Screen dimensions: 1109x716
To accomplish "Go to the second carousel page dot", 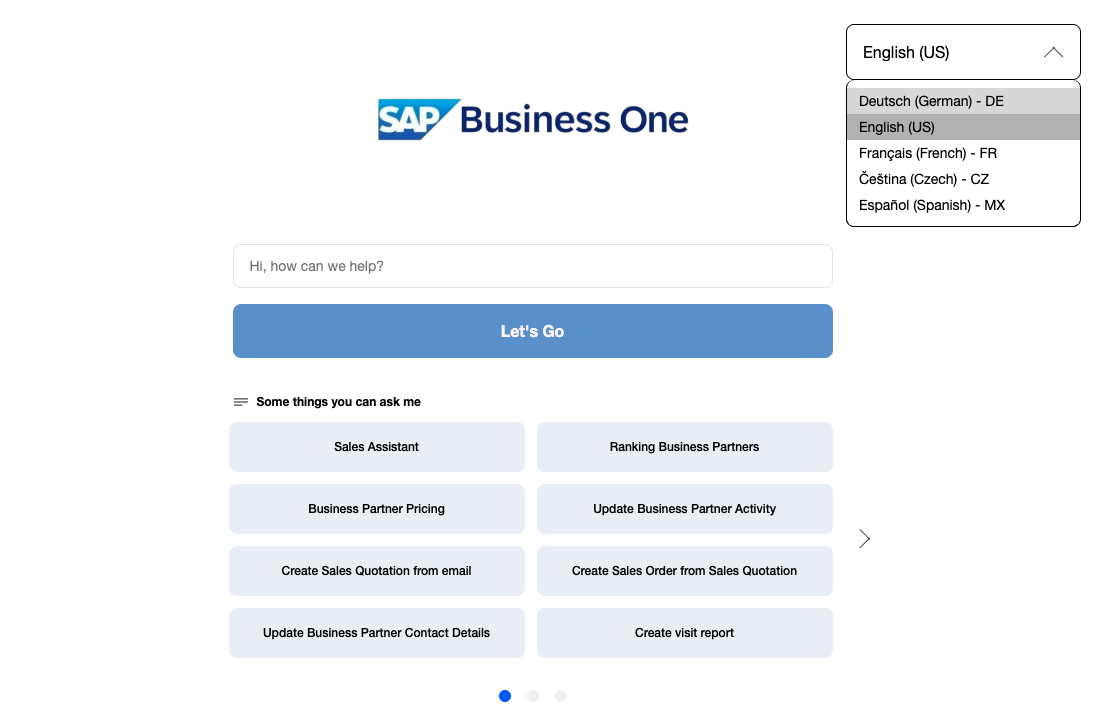I will click(533, 696).
